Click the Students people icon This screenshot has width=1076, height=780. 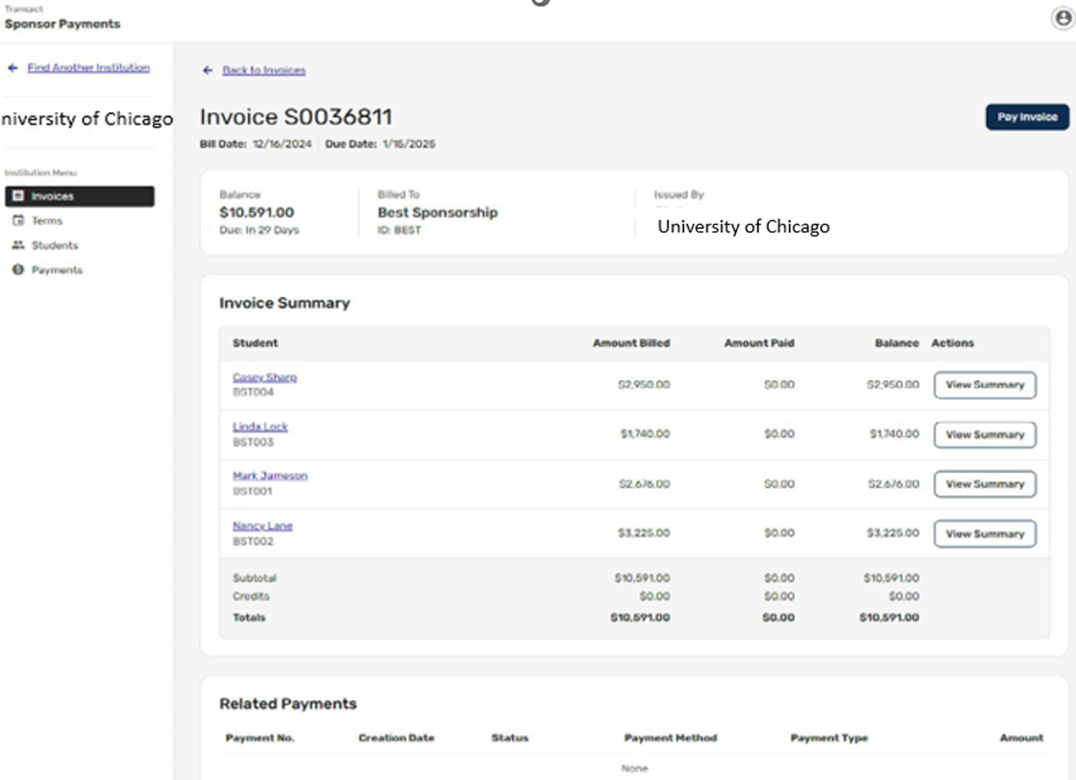[17, 246]
